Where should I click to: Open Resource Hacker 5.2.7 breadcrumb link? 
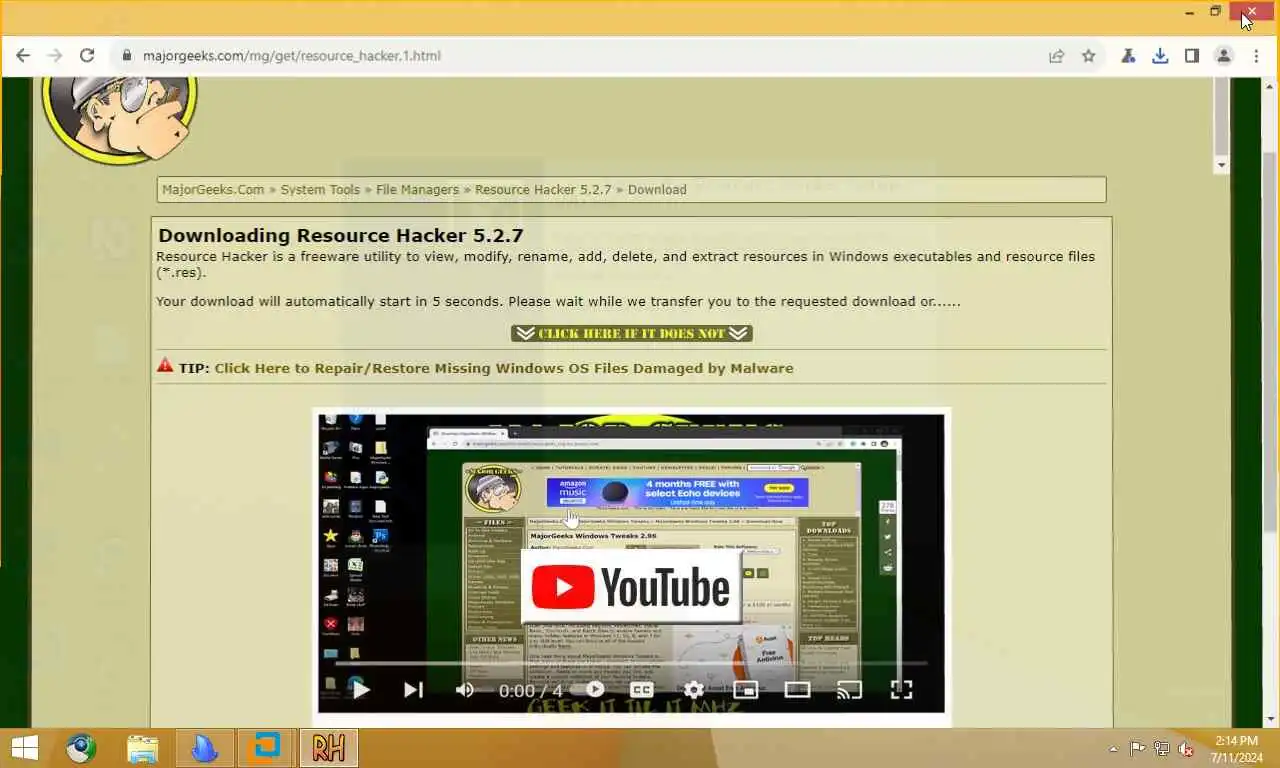[x=543, y=190]
